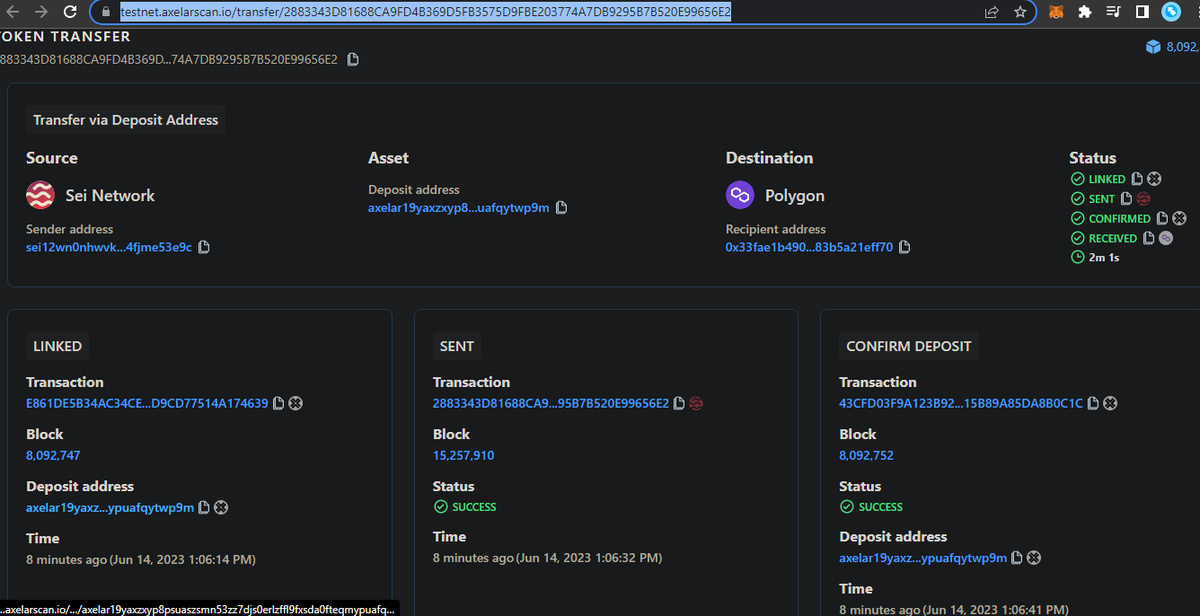Open the media control playlist icon

1114,12
